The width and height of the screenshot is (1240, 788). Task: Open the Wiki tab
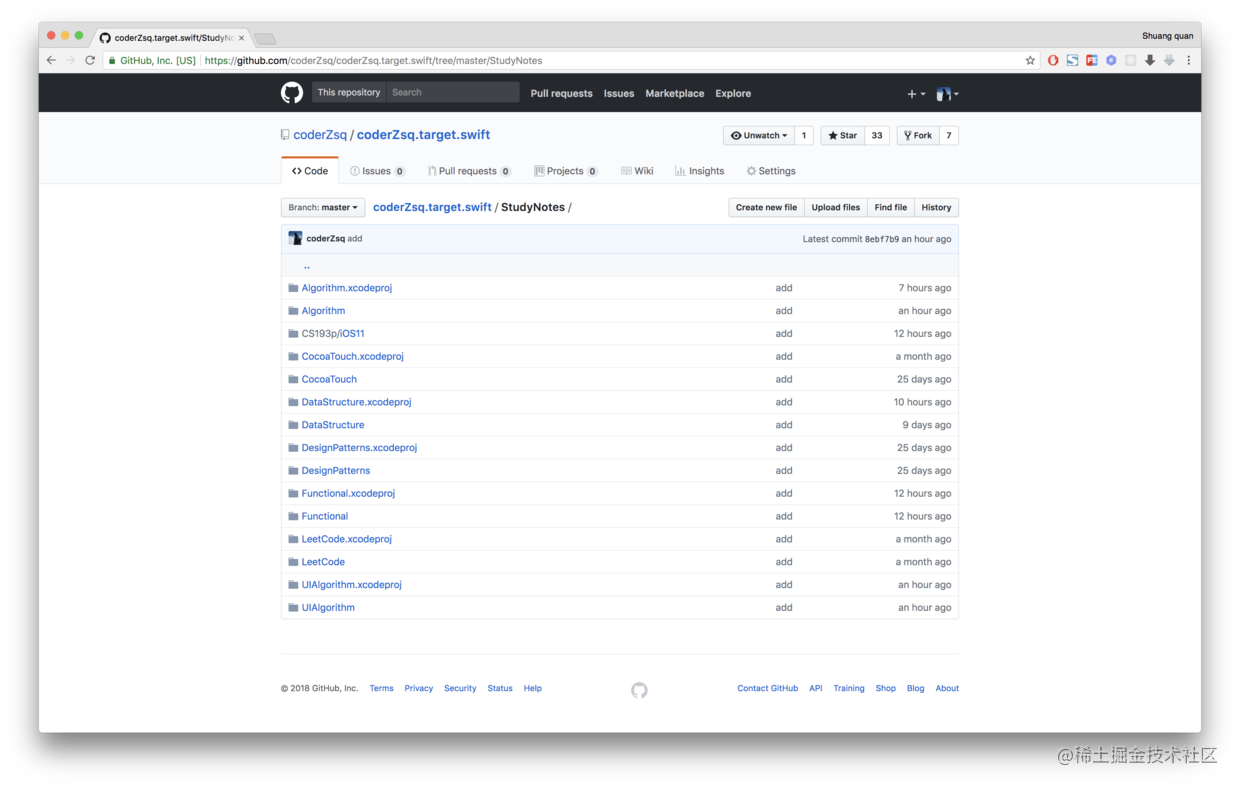point(637,171)
